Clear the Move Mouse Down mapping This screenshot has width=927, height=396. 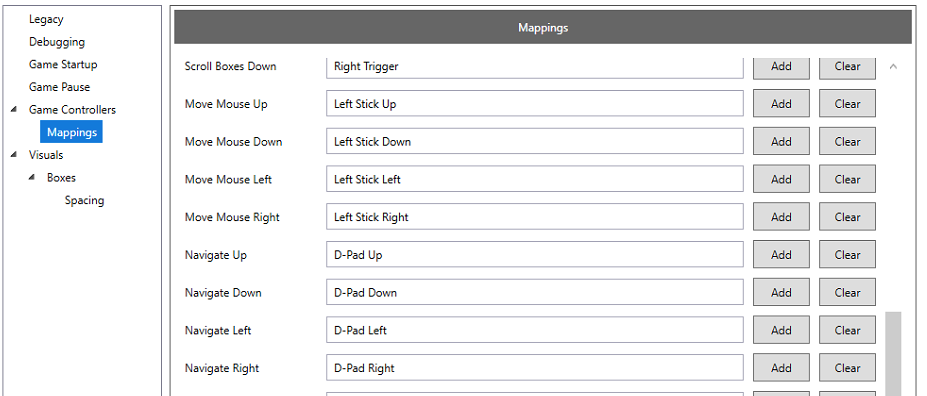pyautogui.click(x=847, y=142)
